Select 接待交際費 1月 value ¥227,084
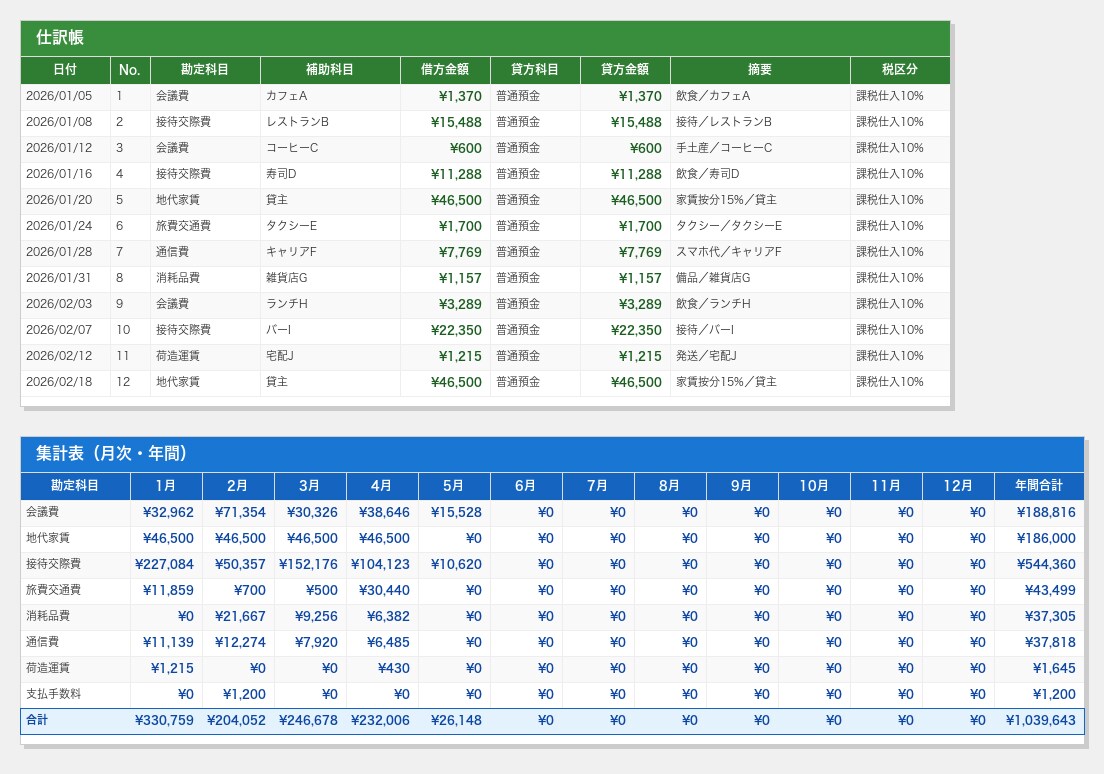The width and height of the screenshot is (1104, 774). point(164,565)
